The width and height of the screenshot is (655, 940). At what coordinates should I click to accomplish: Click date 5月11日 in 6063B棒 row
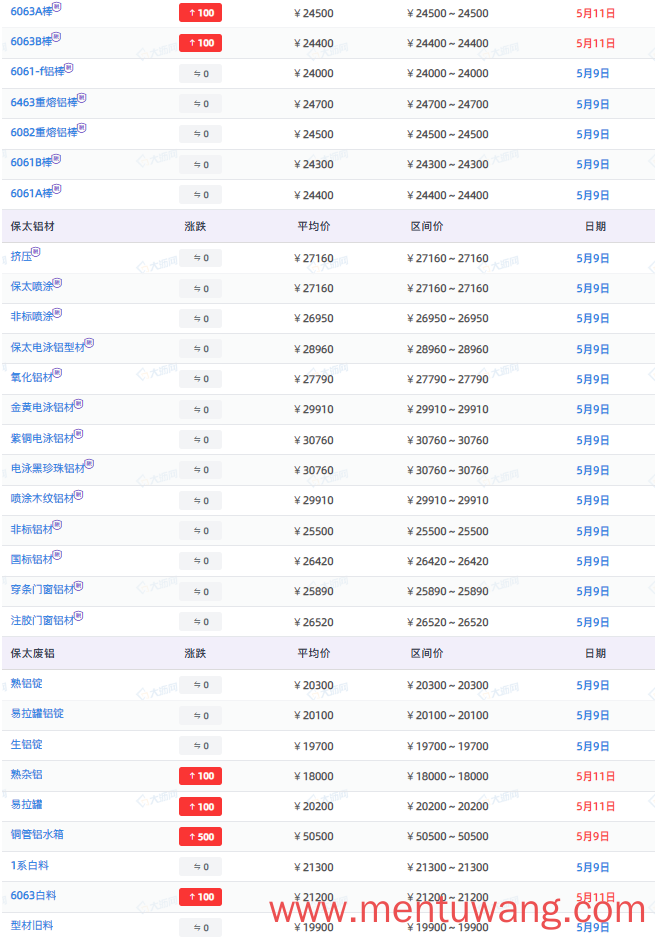tap(595, 43)
